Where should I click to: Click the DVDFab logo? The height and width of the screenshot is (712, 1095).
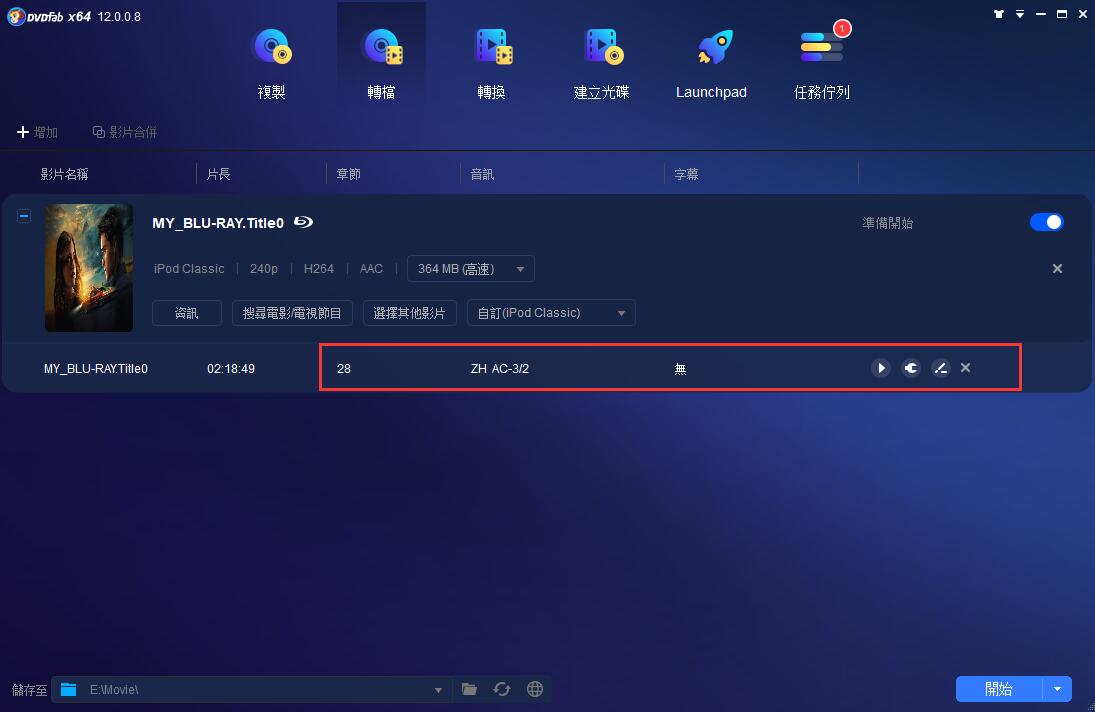click(49, 16)
